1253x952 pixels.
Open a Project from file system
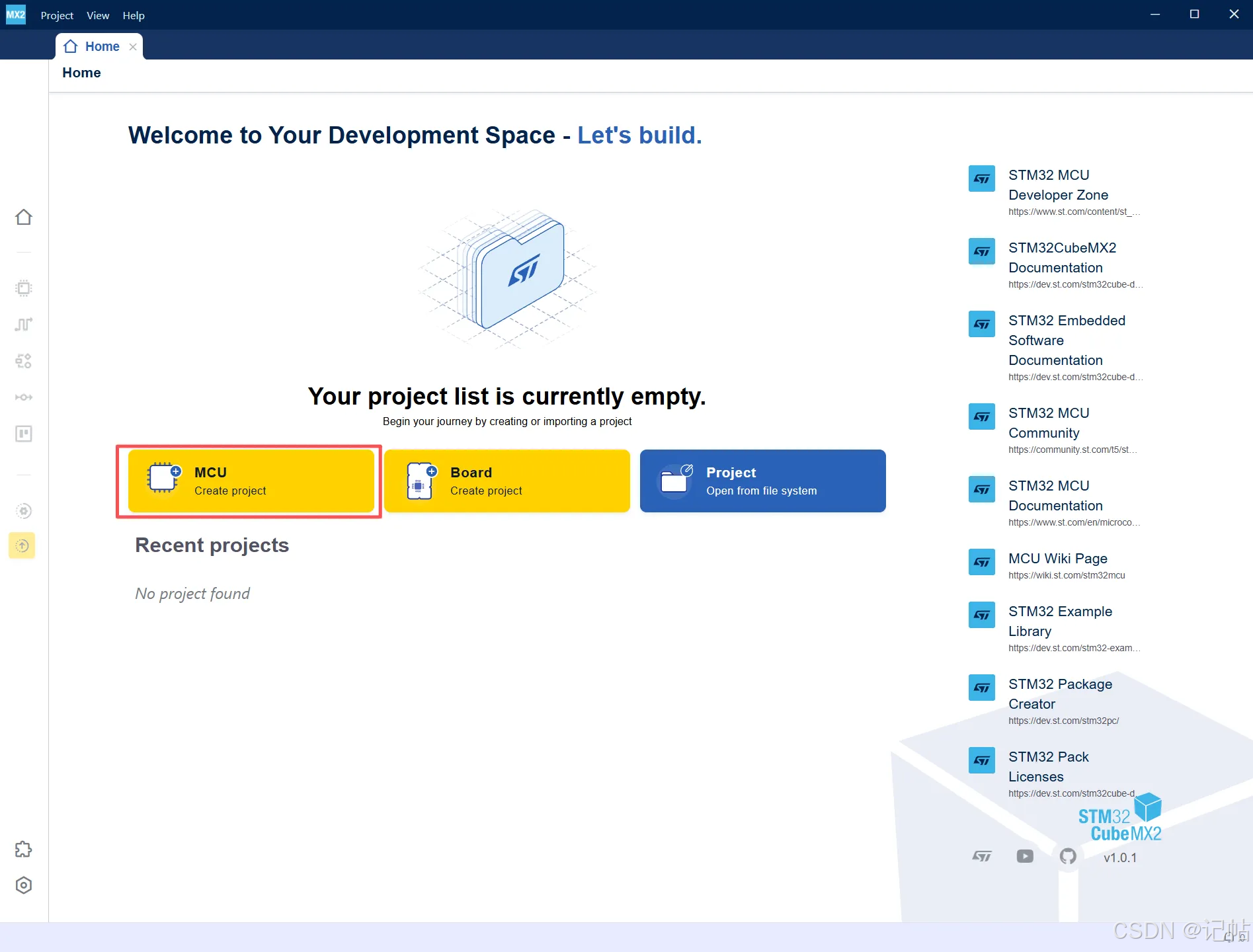tap(763, 481)
